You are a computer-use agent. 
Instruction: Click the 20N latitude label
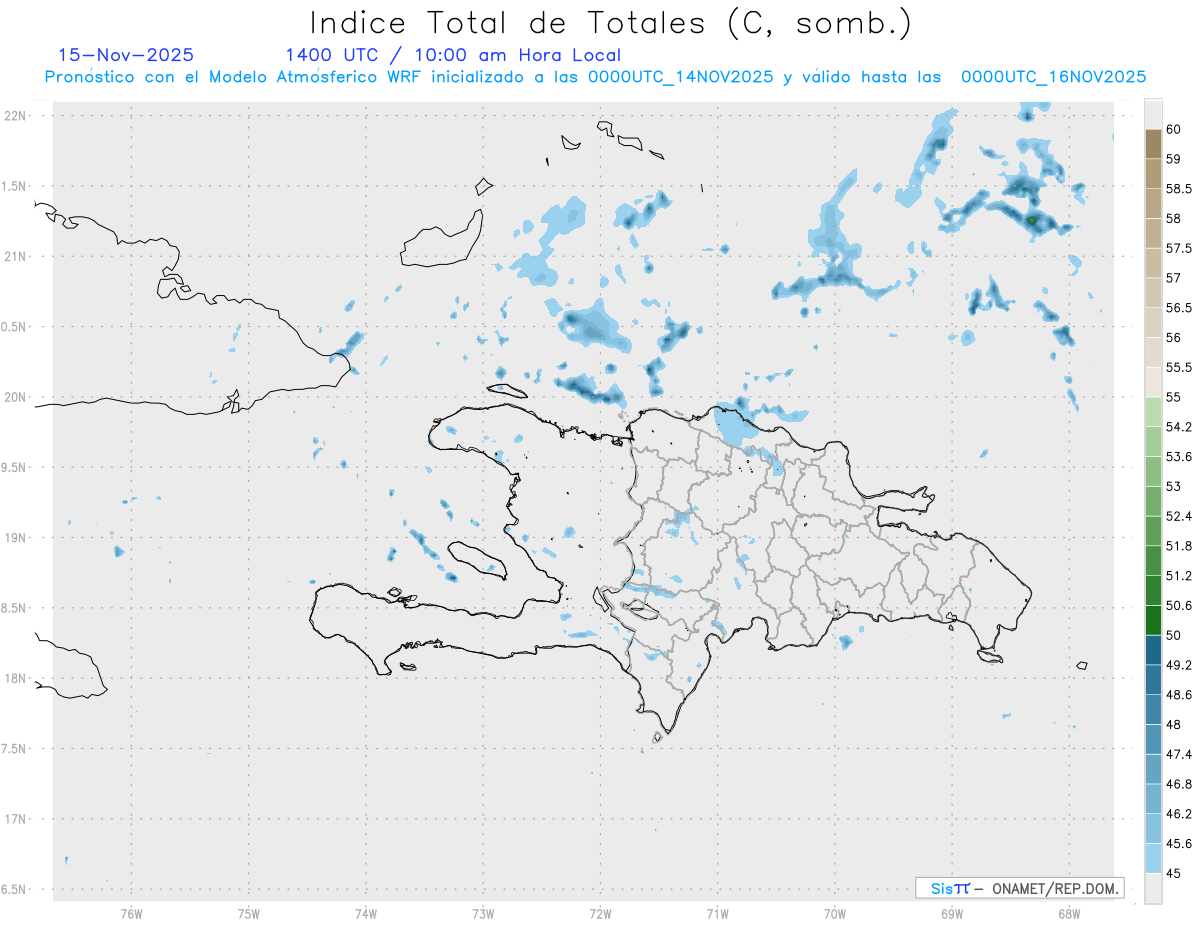14,397
